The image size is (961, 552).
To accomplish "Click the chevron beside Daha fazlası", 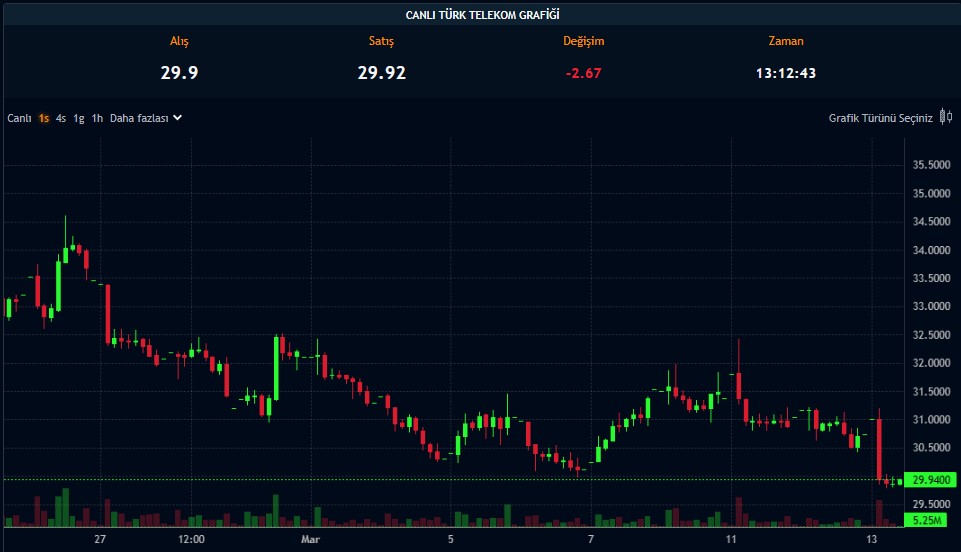I will (177, 118).
